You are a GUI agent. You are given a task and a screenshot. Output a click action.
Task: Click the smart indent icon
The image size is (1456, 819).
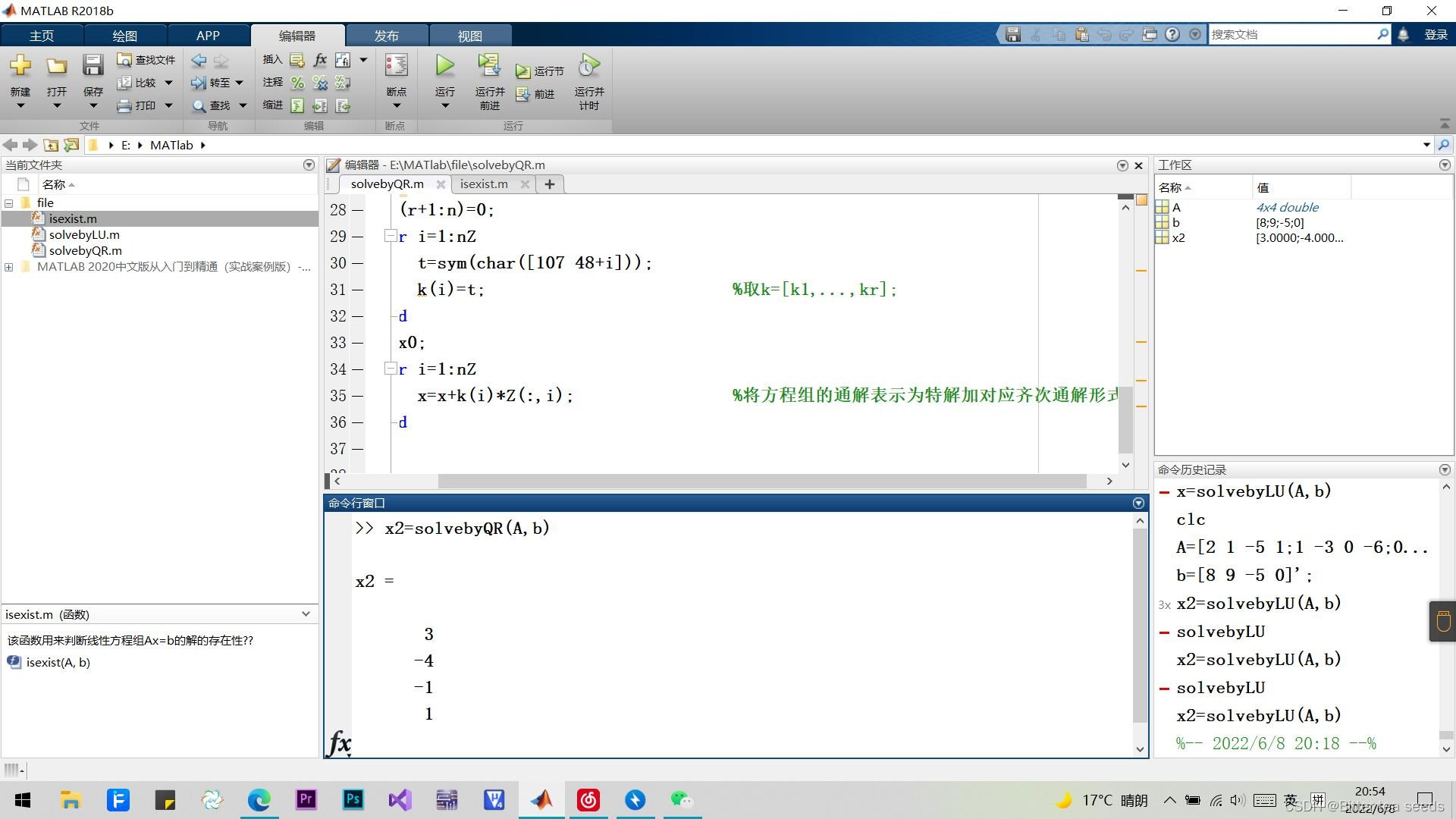297,106
